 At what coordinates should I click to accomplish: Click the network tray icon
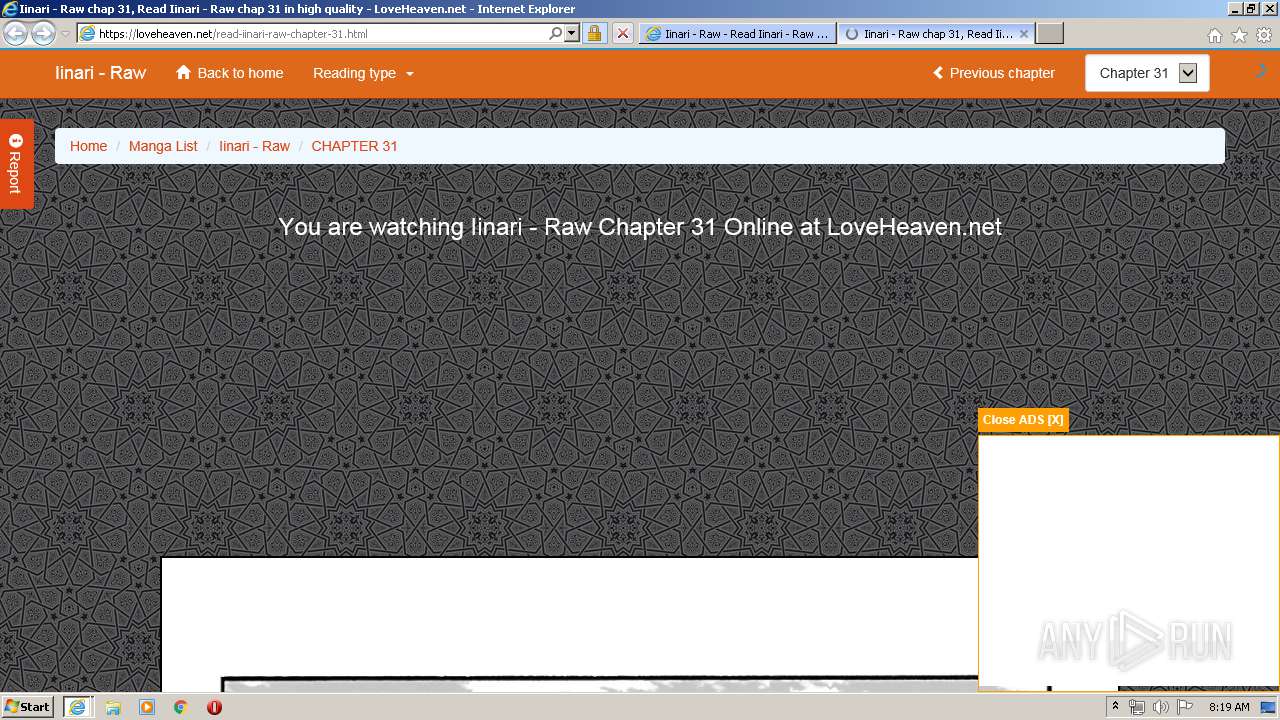(x=1137, y=707)
